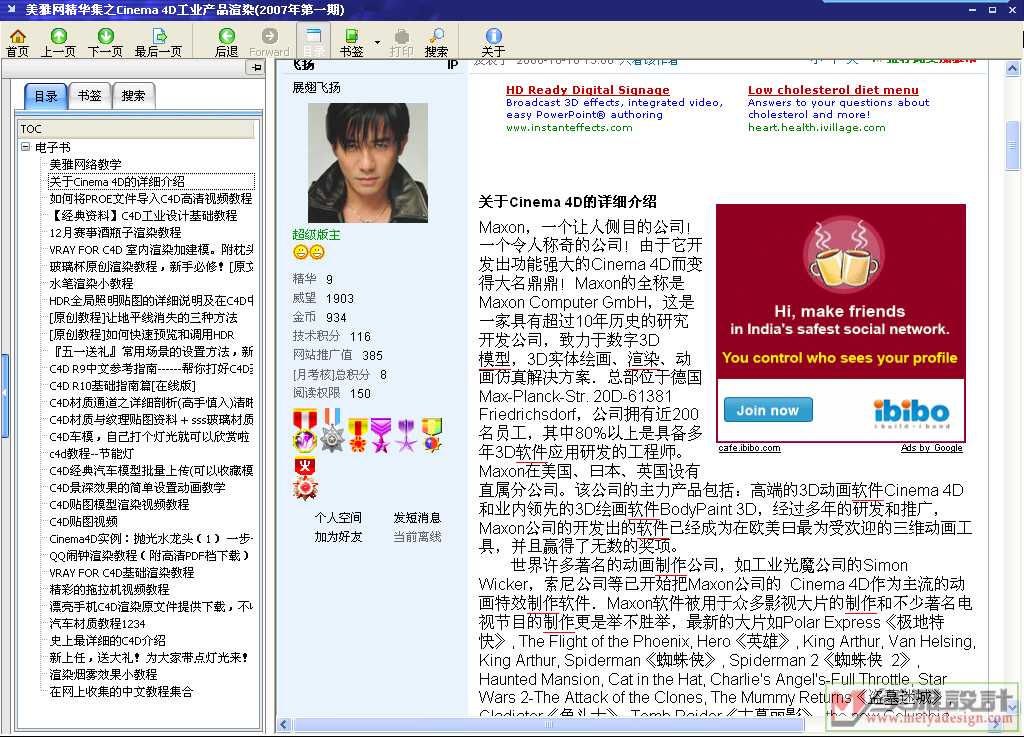Click heart.health.ivillage.com ad URL
Viewport: 1024px width, 737px height.
817,128
